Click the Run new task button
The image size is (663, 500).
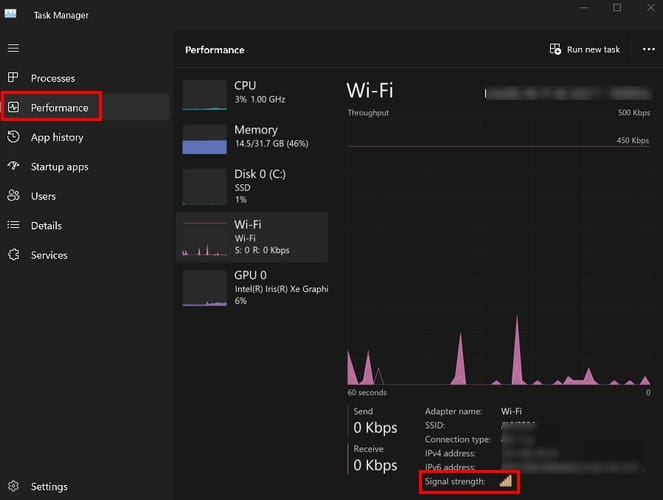pyautogui.click(x=585, y=49)
